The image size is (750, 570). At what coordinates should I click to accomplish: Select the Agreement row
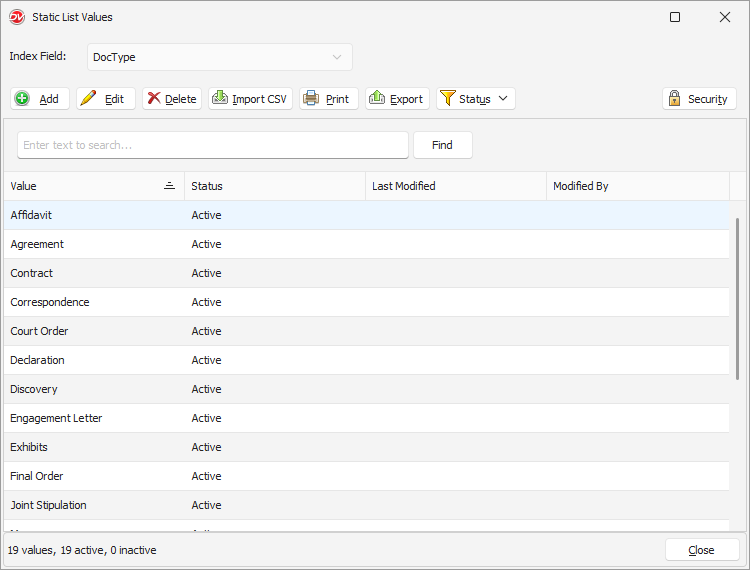tap(366, 244)
